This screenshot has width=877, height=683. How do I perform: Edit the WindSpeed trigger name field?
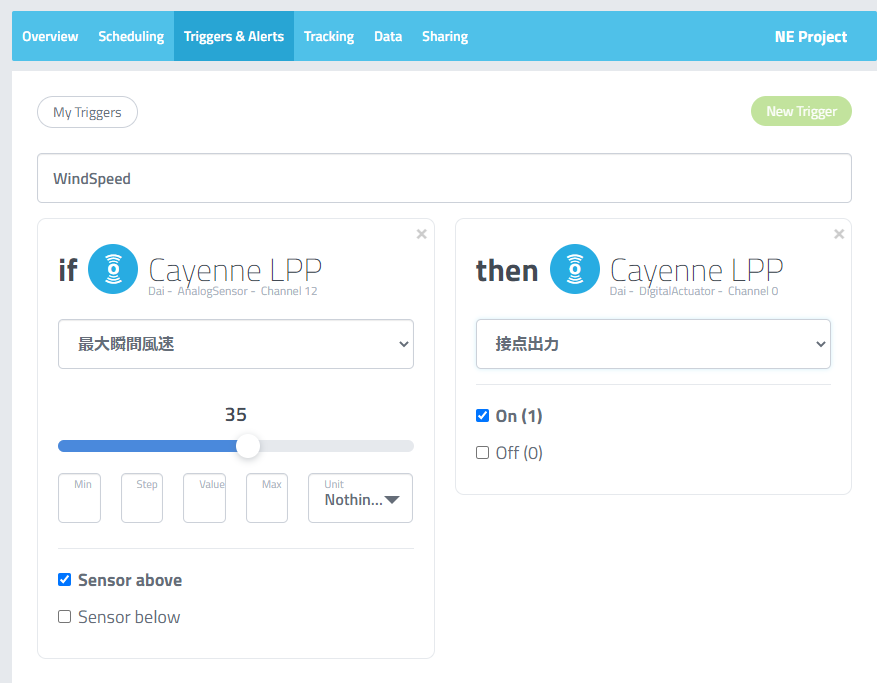[444, 178]
